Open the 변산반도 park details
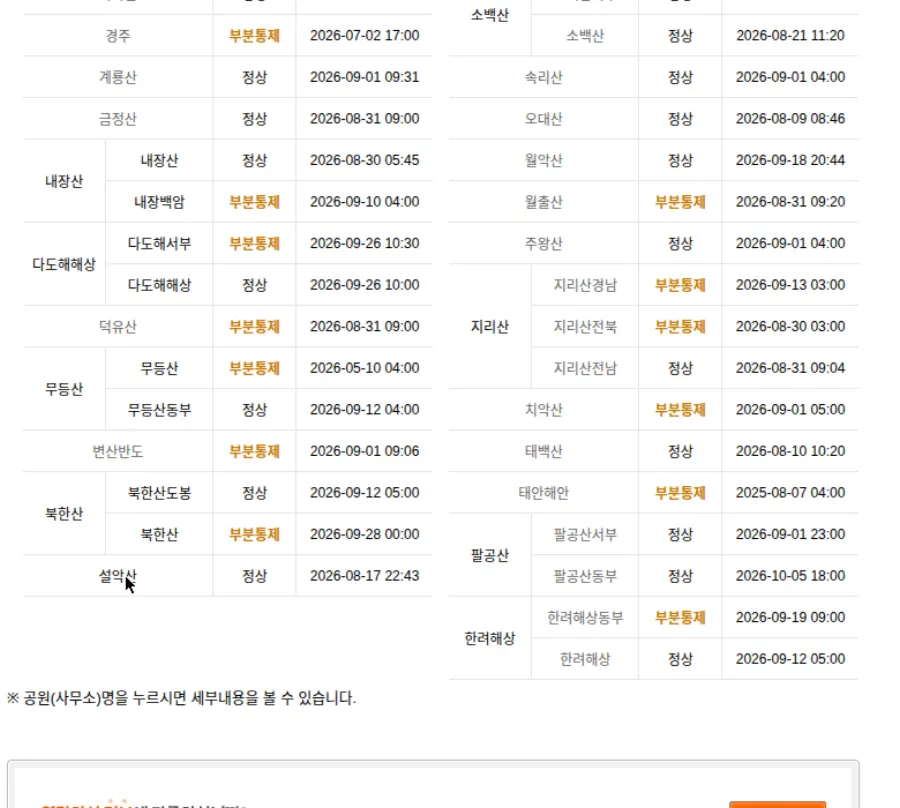The image size is (900, 808). coord(118,452)
